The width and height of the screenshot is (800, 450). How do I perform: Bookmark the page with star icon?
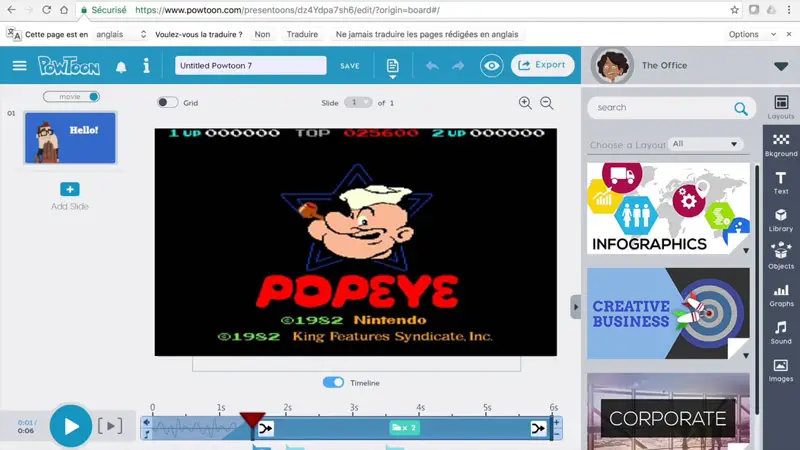[734, 10]
